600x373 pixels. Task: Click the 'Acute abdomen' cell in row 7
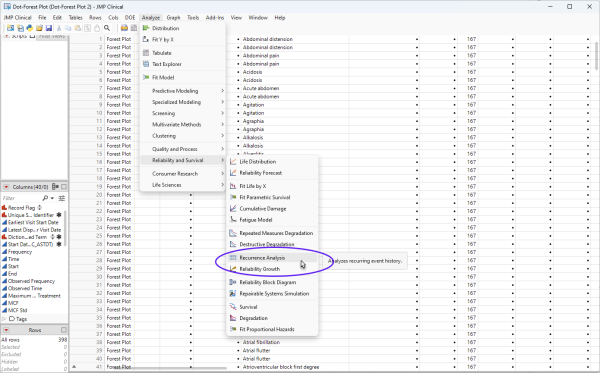(261, 88)
